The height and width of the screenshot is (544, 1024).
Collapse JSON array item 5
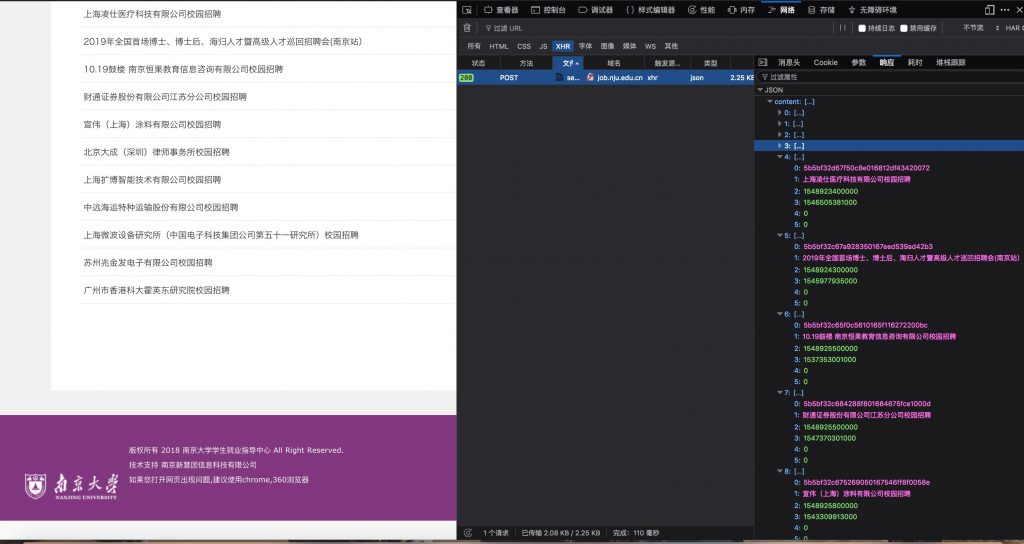[x=779, y=235]
